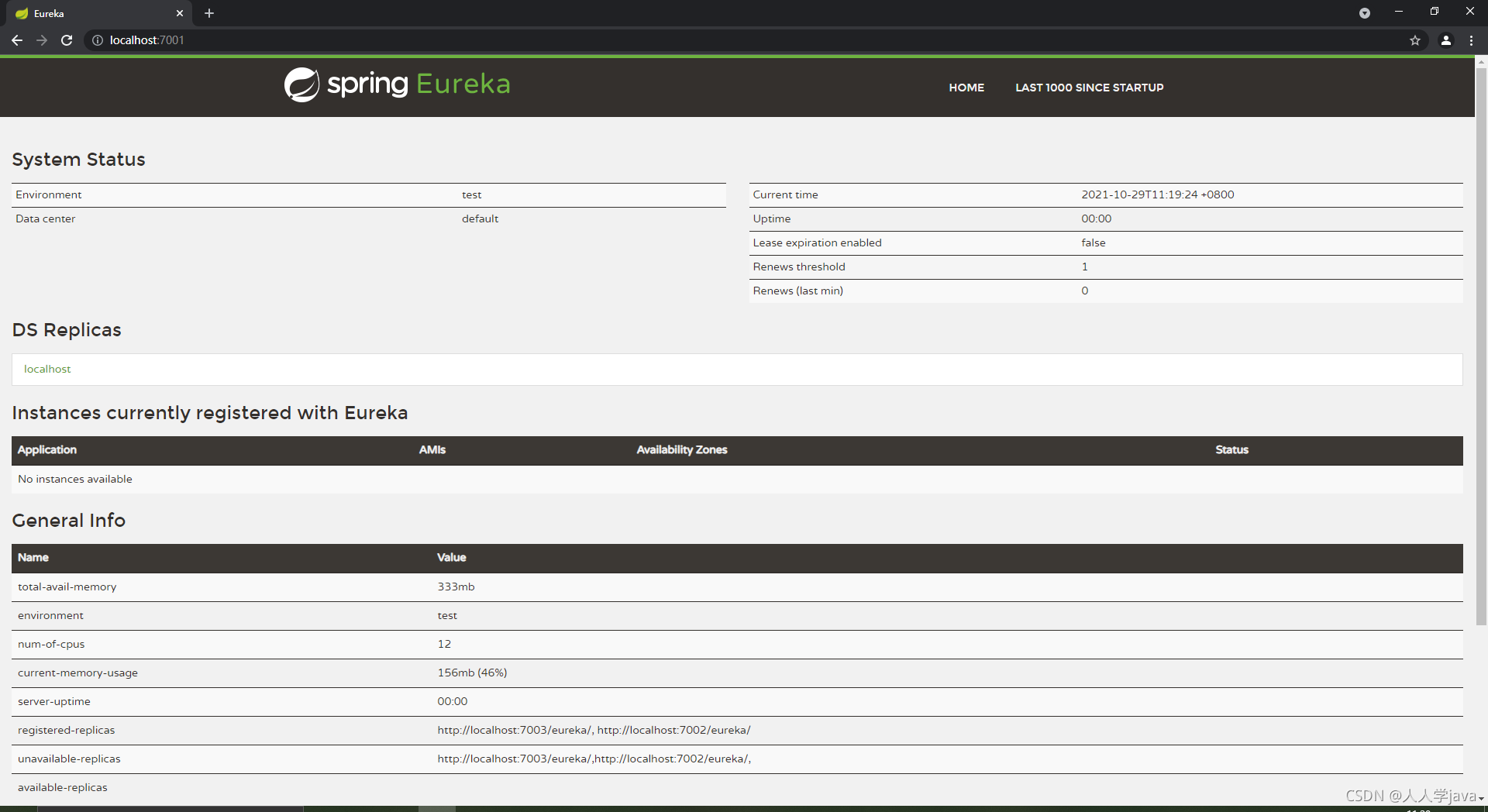This screenshot has height=812, width=1488.
Task: Click the Application column header
Action: (47, 449)
